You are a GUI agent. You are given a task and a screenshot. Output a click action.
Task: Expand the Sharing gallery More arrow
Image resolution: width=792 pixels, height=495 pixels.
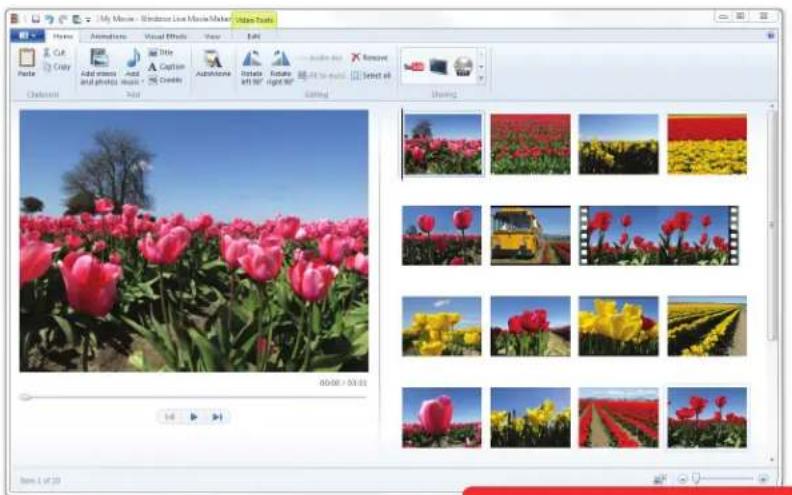pyautogui.click(x=481, y=78)
